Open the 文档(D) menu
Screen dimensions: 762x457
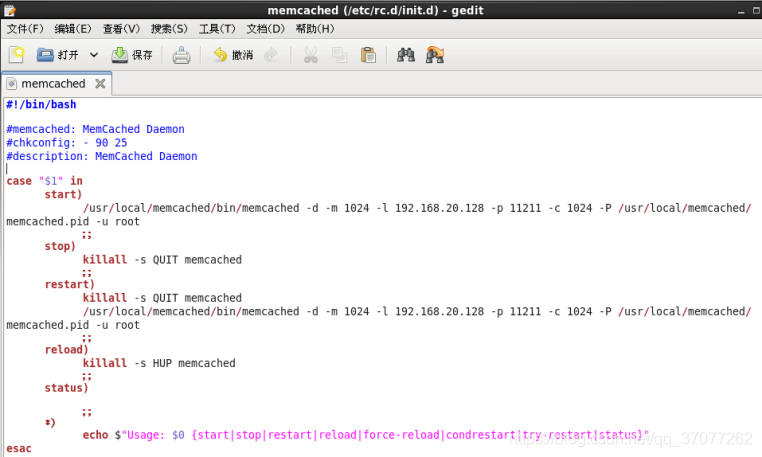265,29
